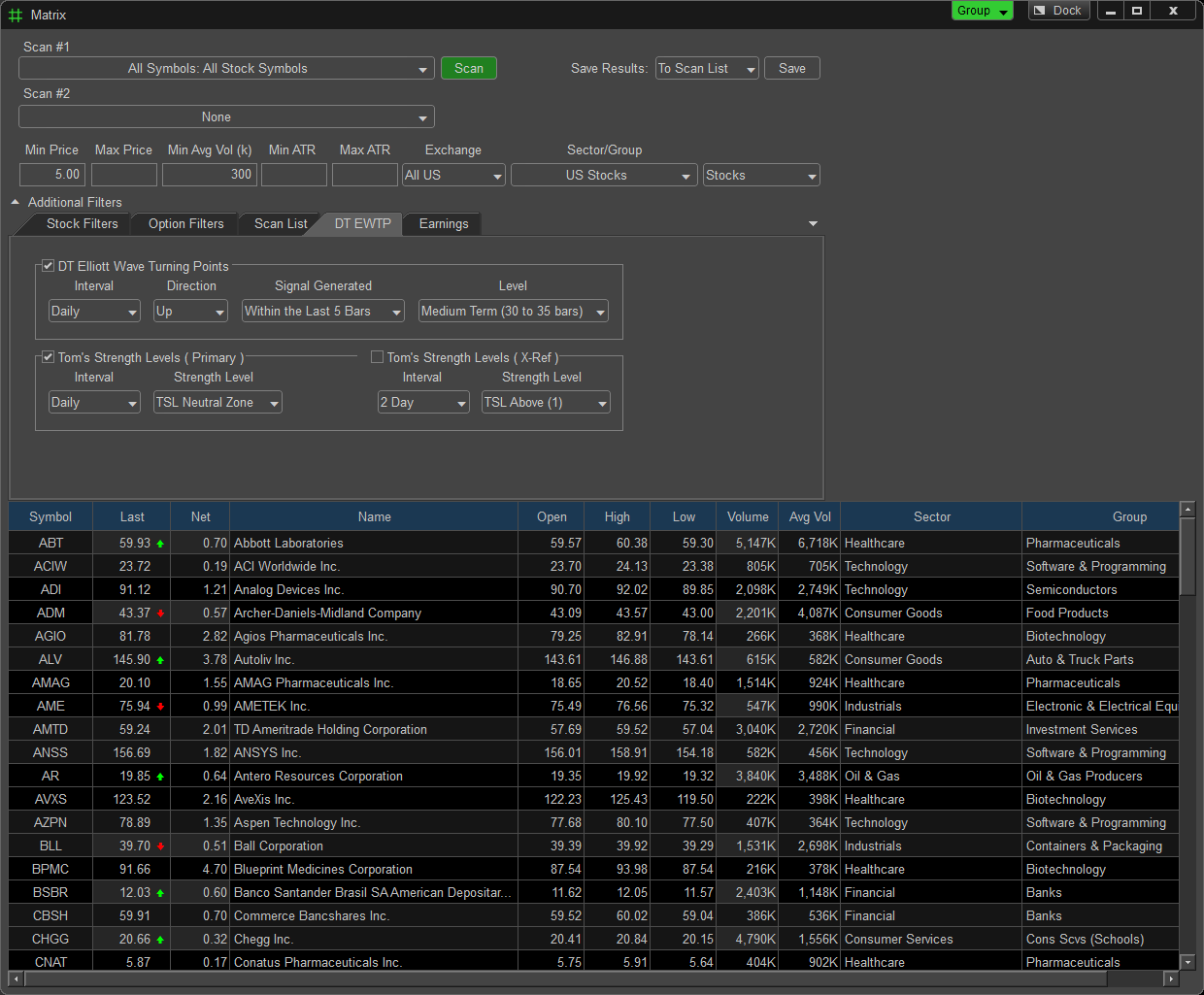Toggle DT Elliott Wave Turning Points checkbox
Viewport: 1204px width, 995px height.
point(48,266)
